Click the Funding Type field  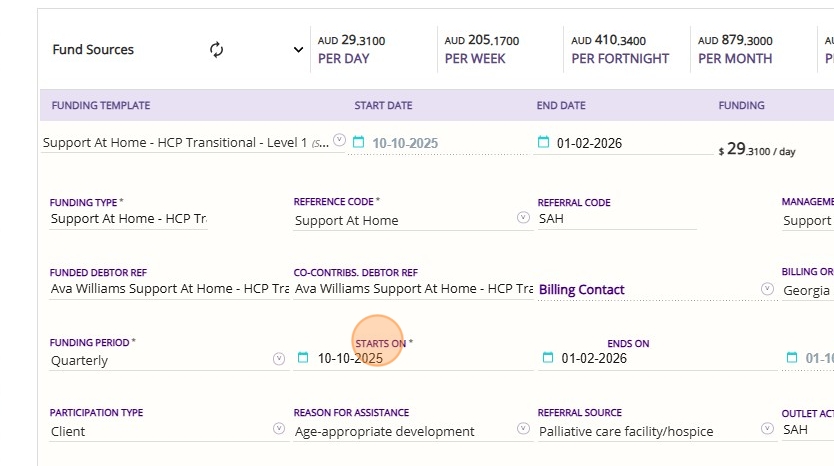click(128, 219)
